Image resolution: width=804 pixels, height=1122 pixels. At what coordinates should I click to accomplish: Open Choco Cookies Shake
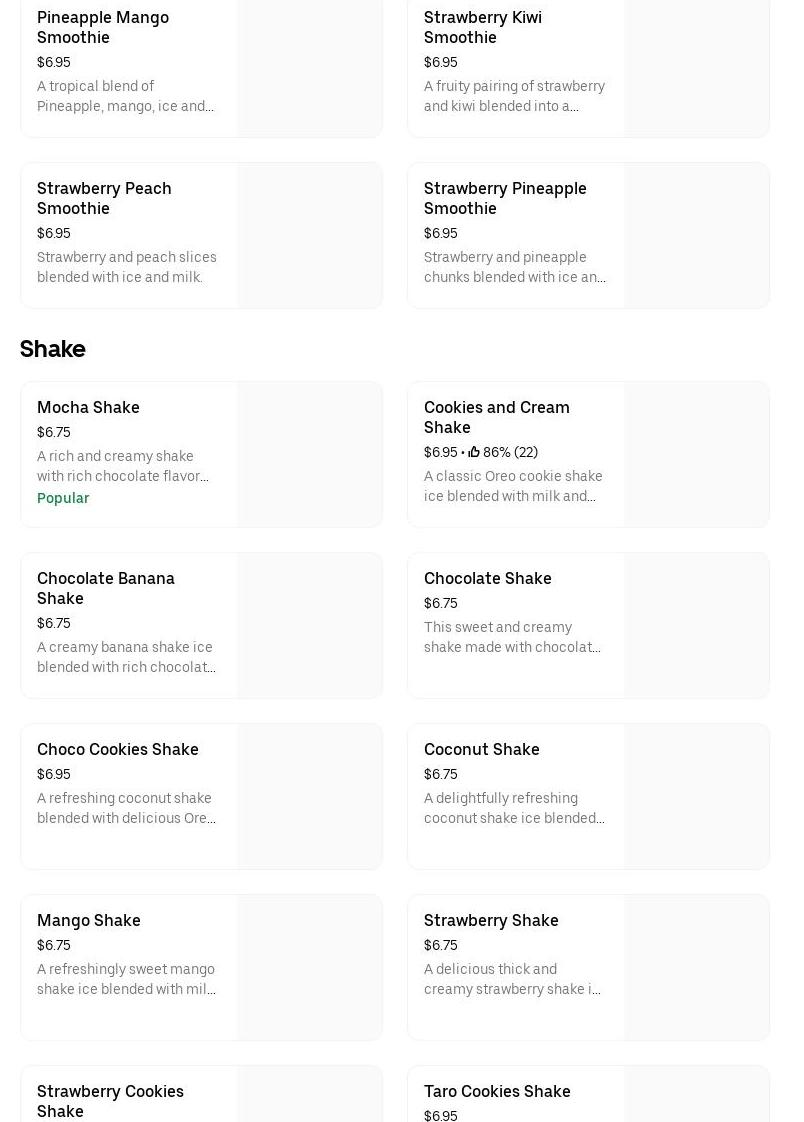coord(117,749)
